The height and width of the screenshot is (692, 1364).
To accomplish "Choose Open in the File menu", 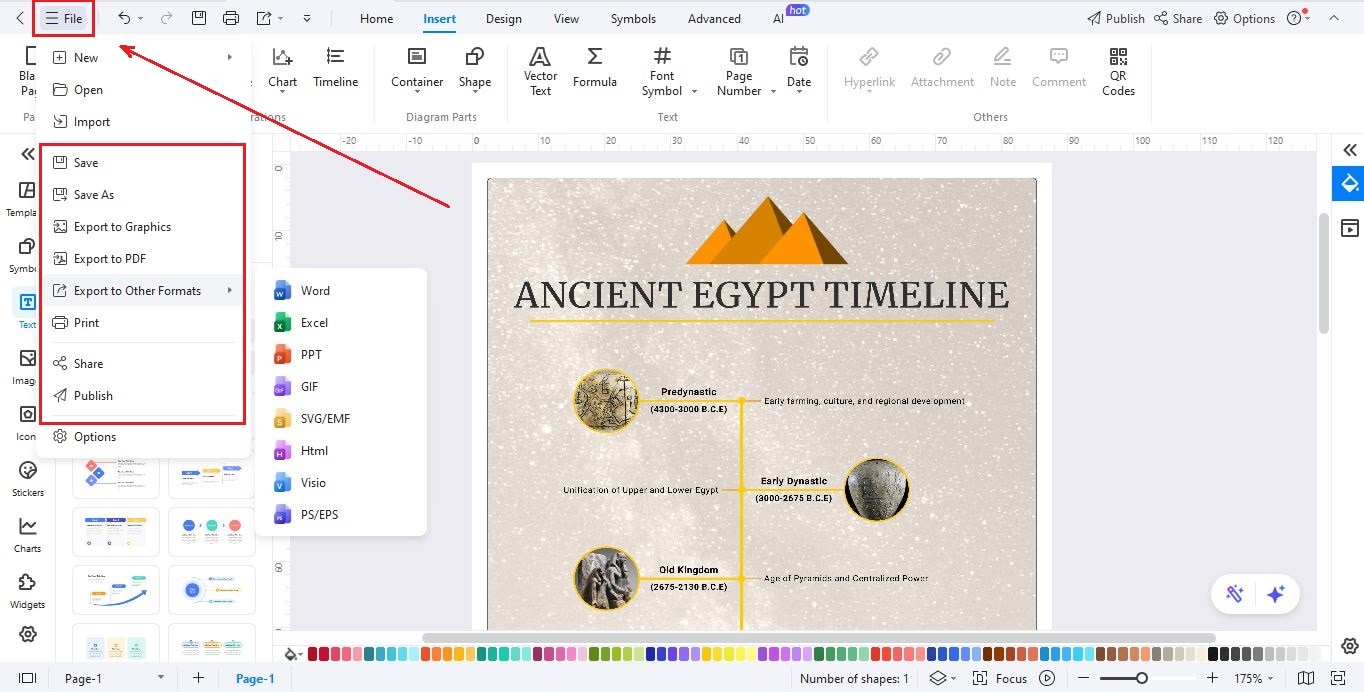I will click(142, 89).
